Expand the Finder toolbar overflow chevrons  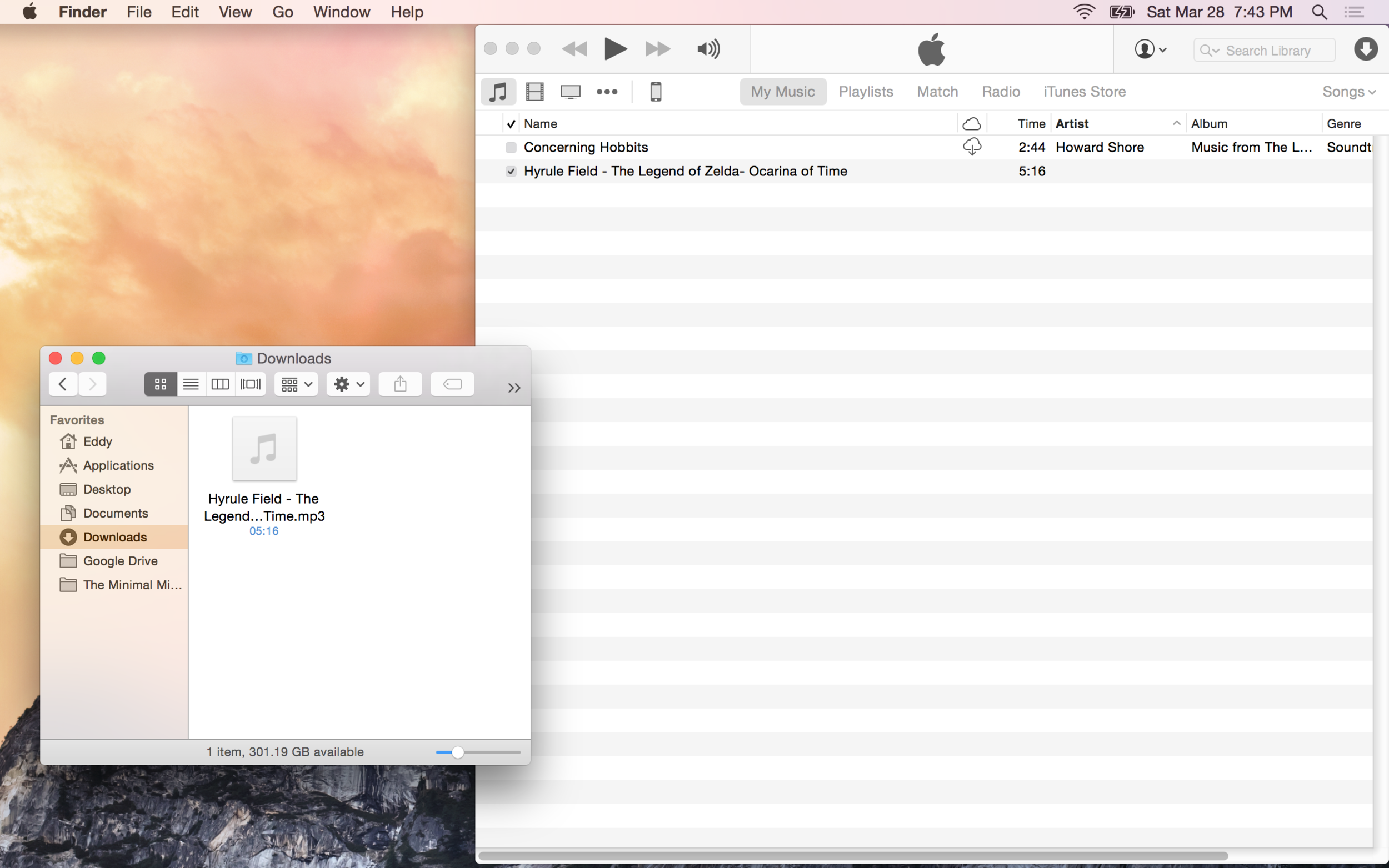[x=514, y=388]
